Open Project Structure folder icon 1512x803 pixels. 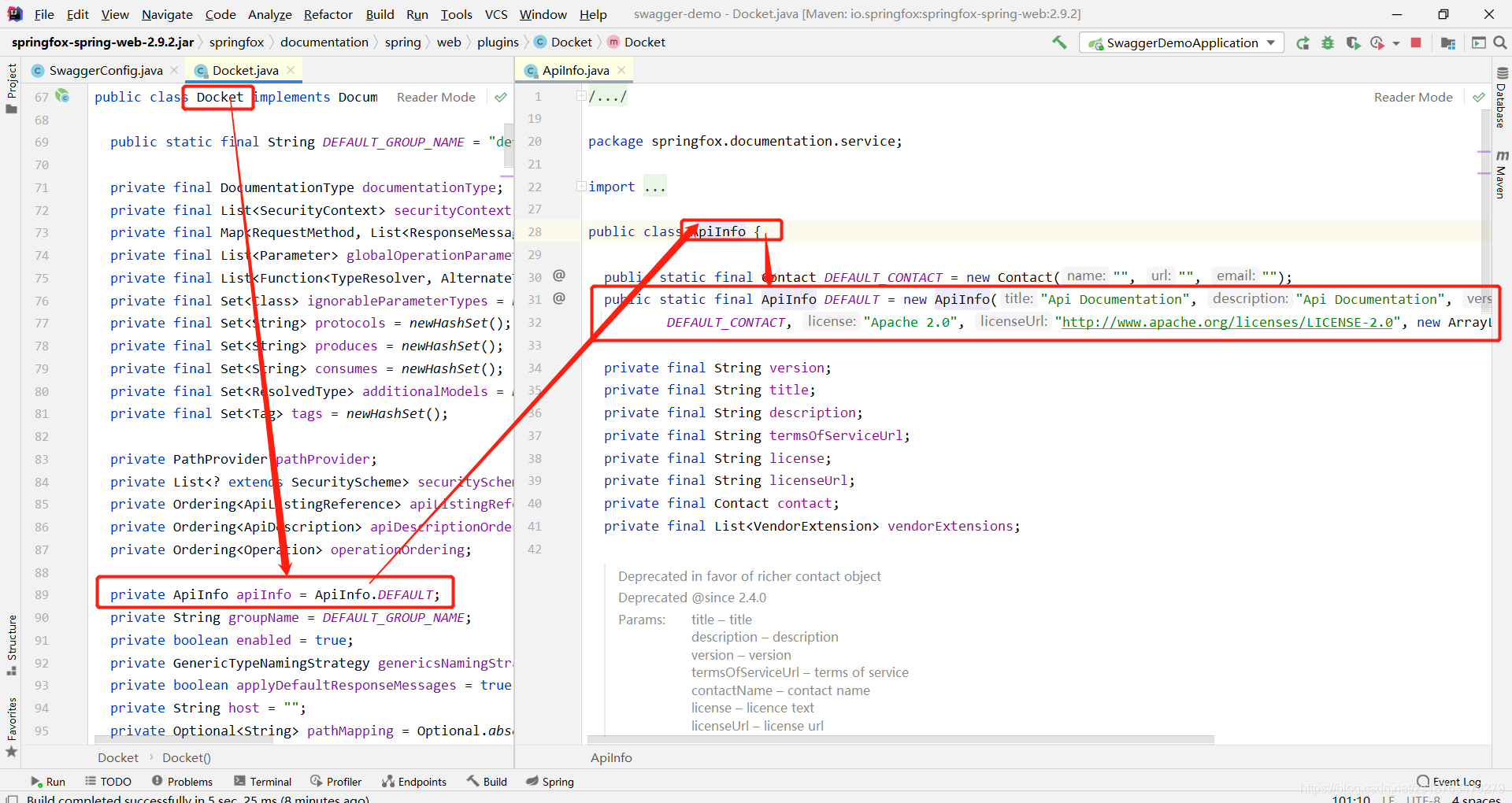[1447, 43]
